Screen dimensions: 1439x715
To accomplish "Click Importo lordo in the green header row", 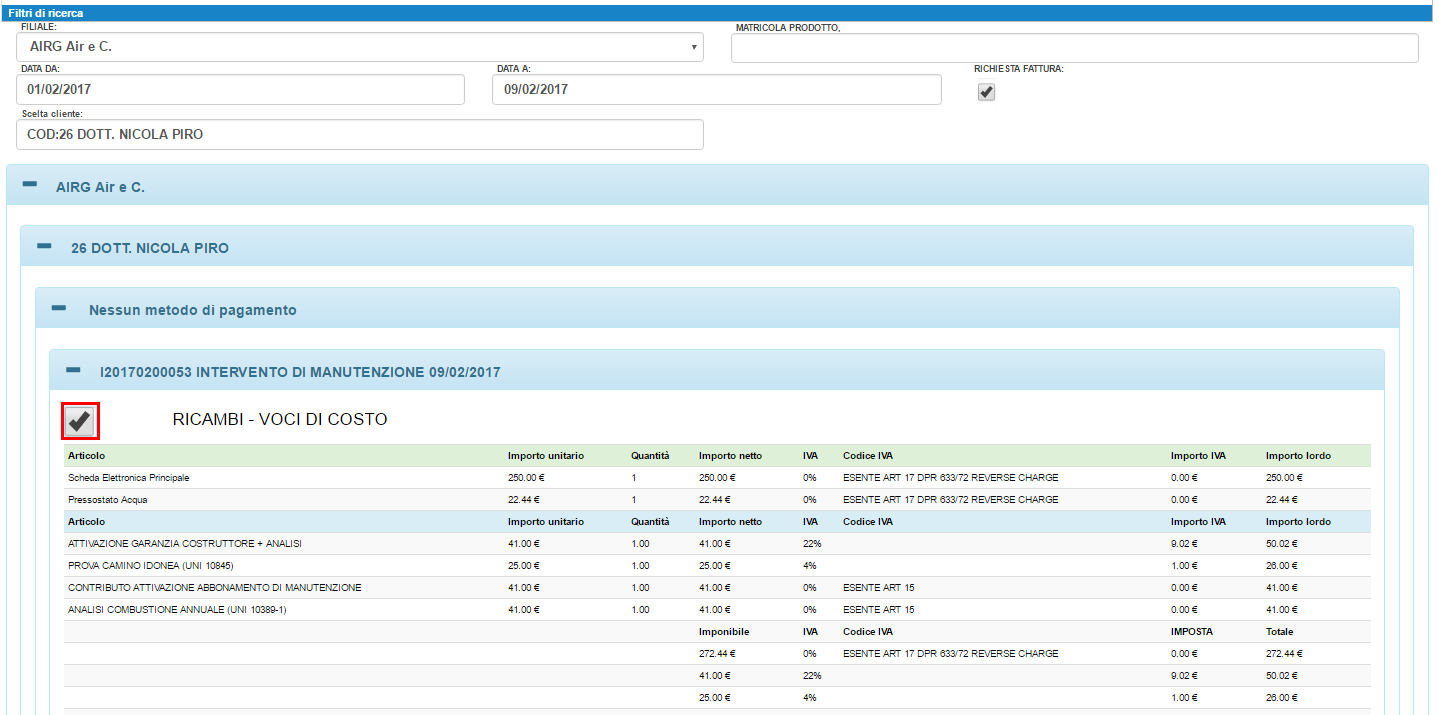I will pyautogui.click(x=1298, y=456).
